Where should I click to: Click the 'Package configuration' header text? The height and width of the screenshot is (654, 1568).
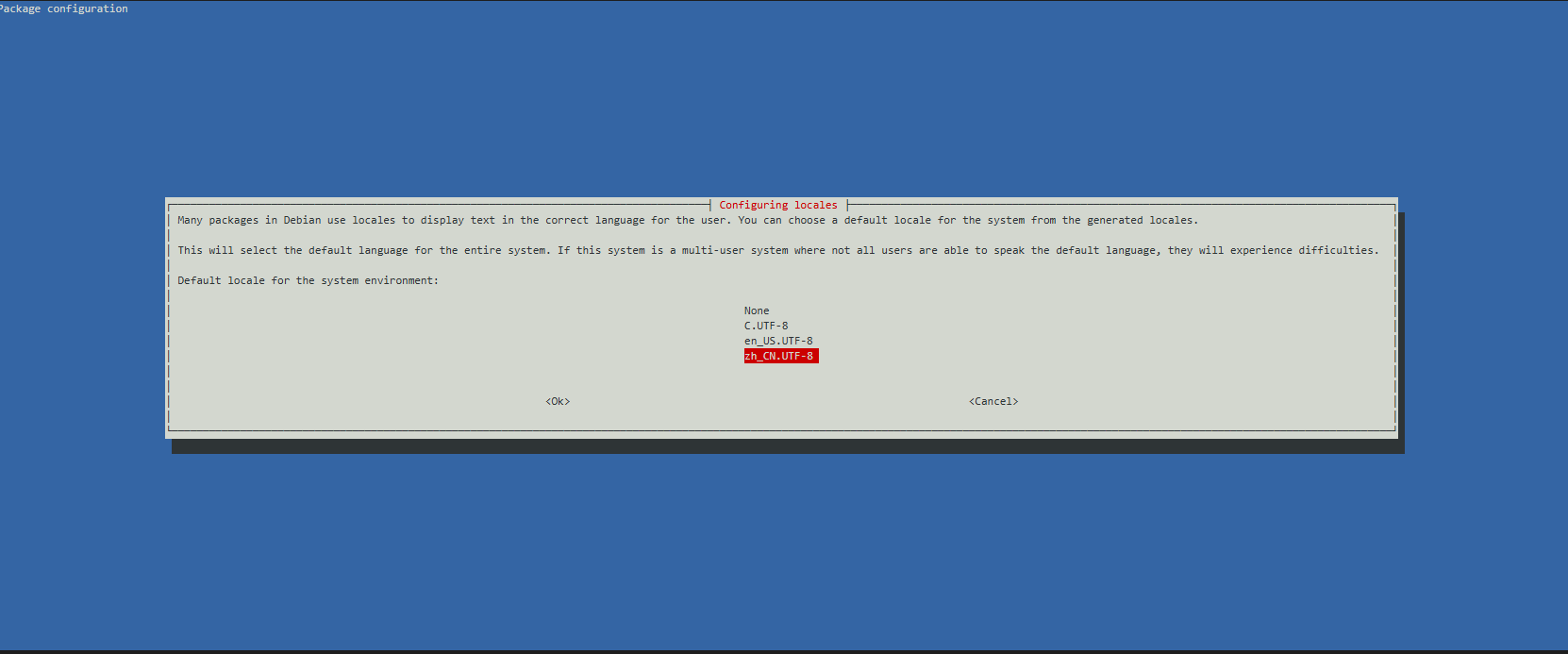click(x=64, y=8)
